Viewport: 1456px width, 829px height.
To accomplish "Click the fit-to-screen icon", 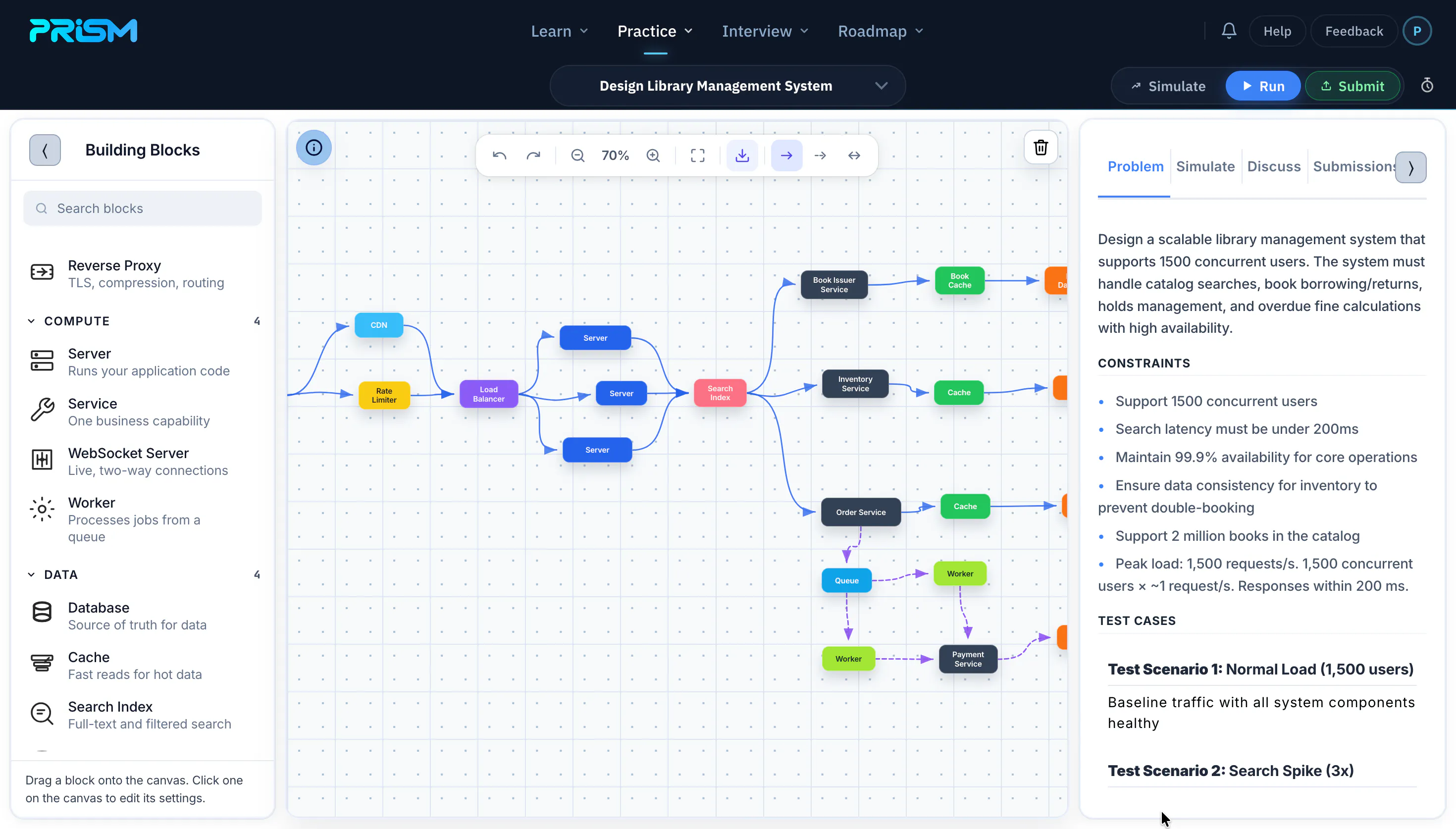I will [x=698, y=155].
